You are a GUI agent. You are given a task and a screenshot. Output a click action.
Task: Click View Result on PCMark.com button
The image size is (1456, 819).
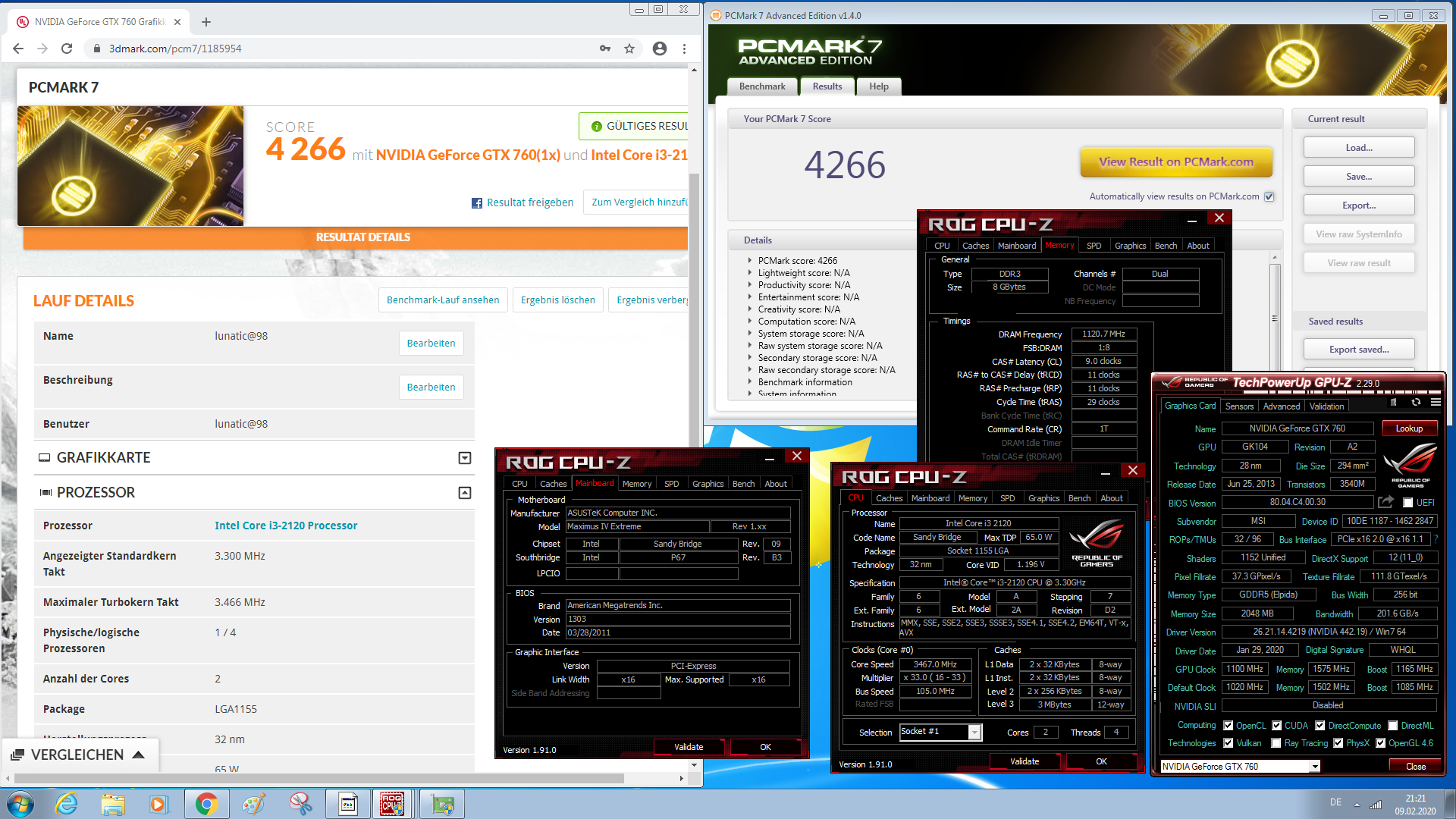(x=1176, y=162)
